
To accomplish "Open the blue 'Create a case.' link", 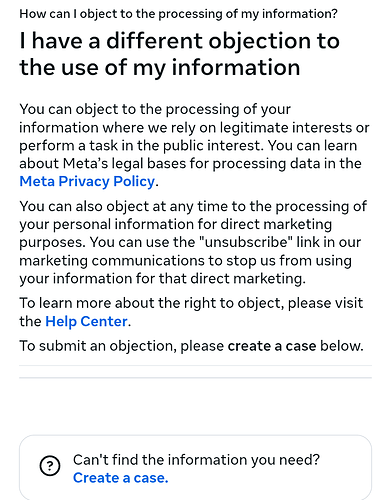I will [x=120, y=478].
